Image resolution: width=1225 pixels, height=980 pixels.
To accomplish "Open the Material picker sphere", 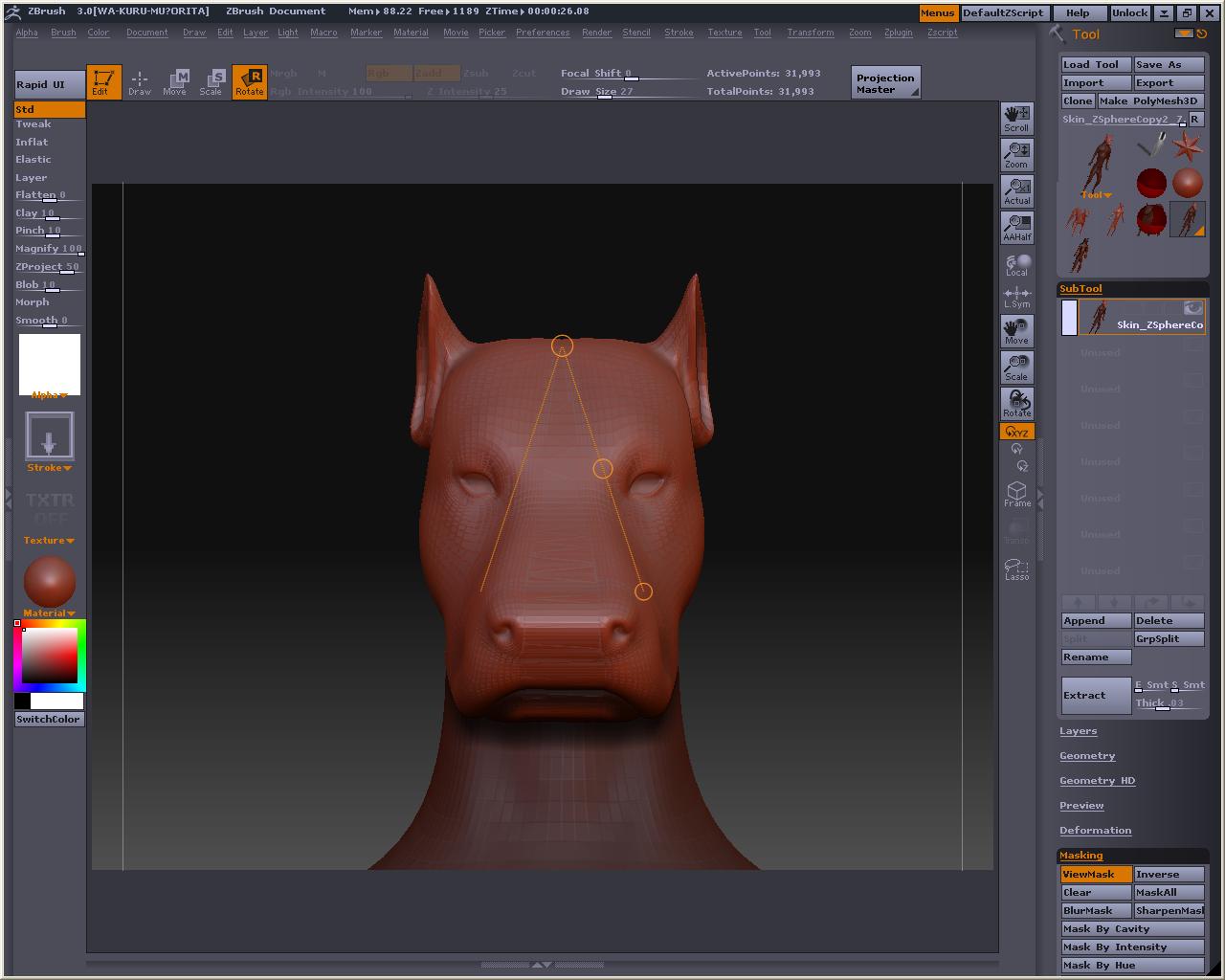I will tap(50, 581).
